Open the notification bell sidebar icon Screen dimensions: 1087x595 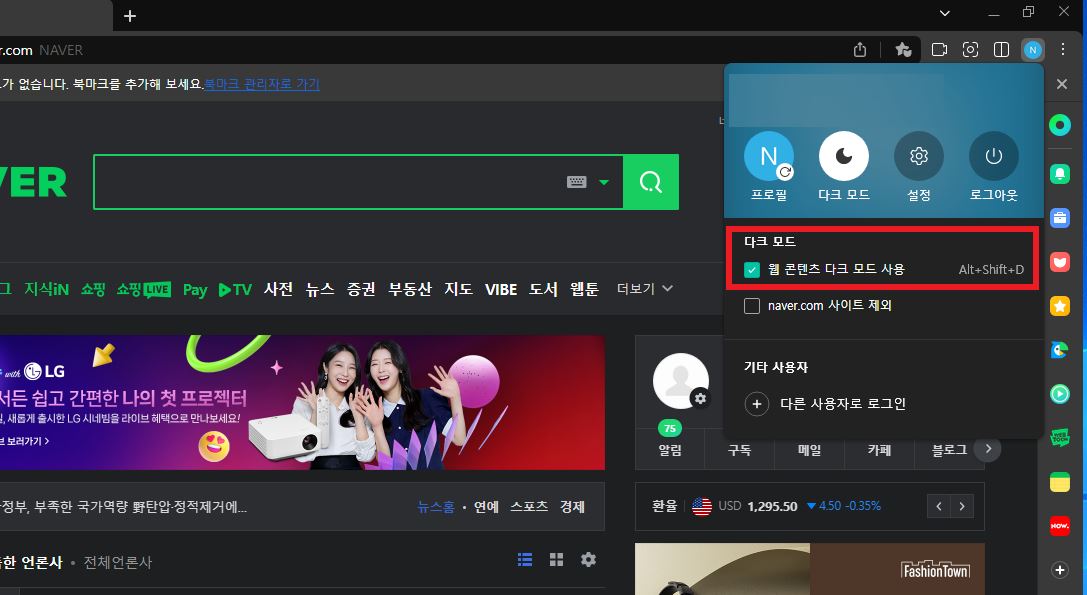click(1059, 173)
